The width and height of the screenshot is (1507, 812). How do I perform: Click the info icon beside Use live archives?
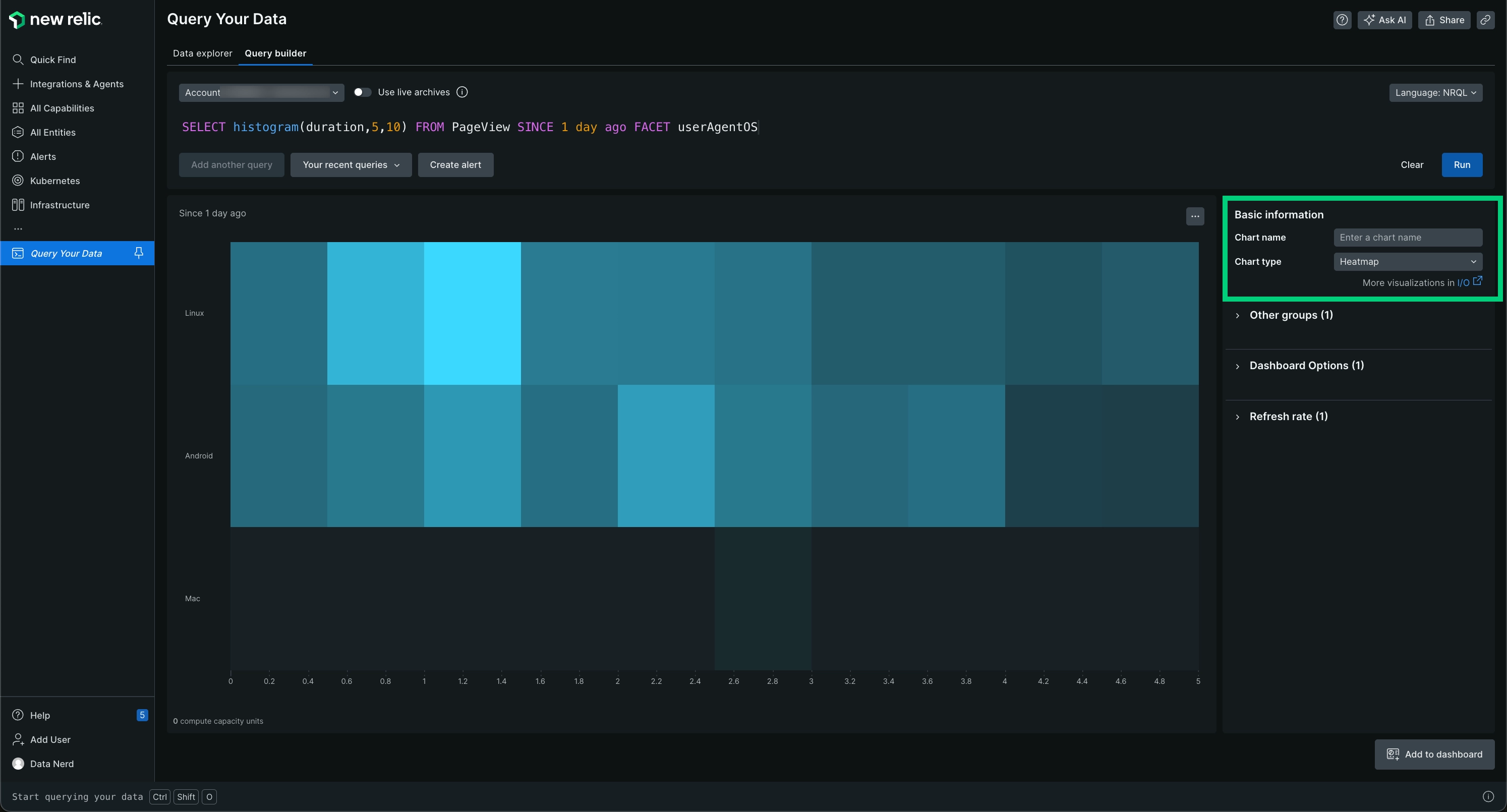tap(462, 92)
